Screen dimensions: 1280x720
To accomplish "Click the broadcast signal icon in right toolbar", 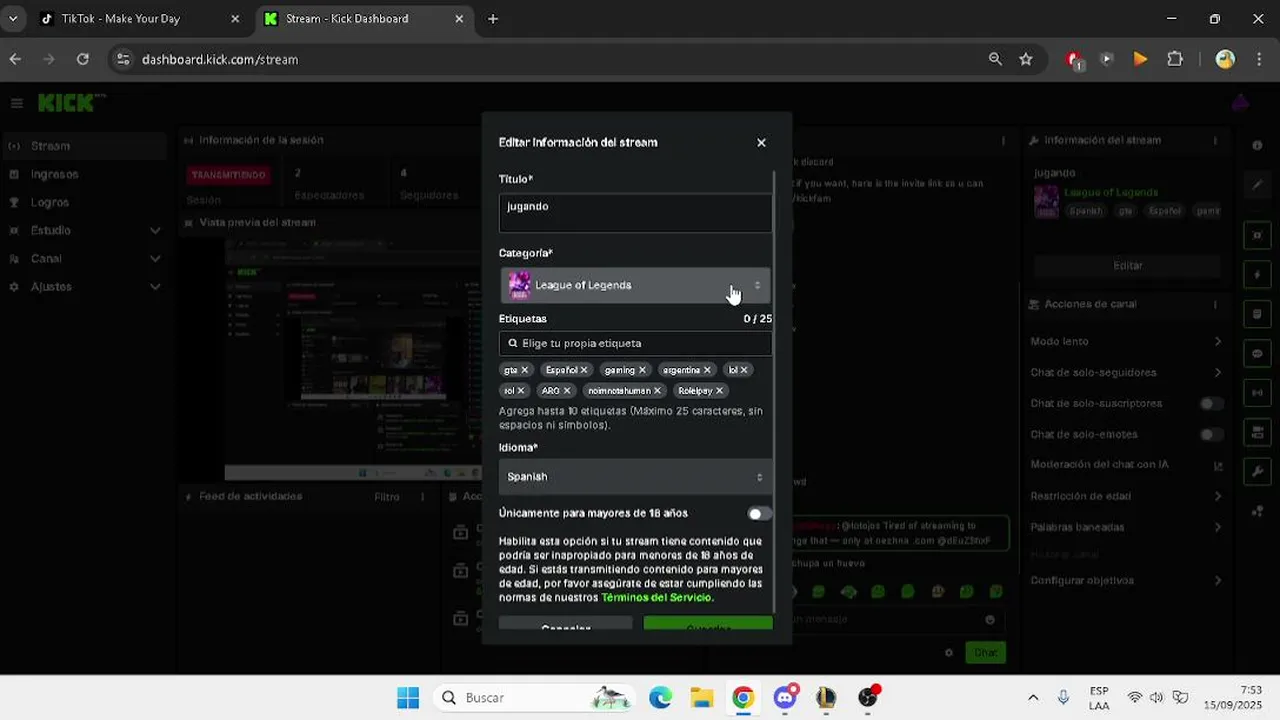I will click(x=1257, y=393).
